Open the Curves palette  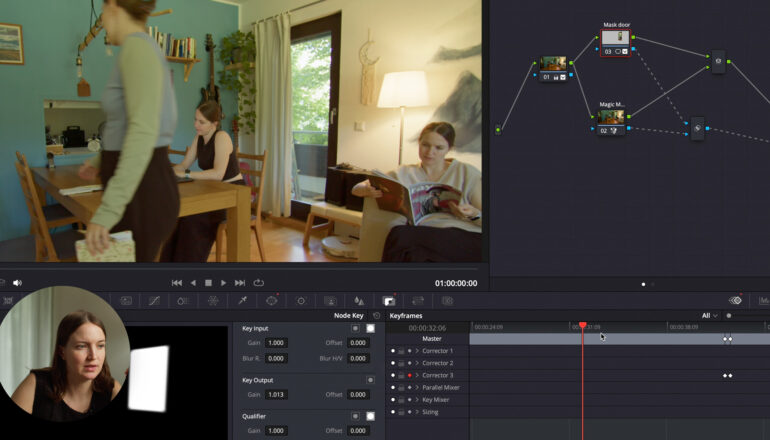pos(154,301)
